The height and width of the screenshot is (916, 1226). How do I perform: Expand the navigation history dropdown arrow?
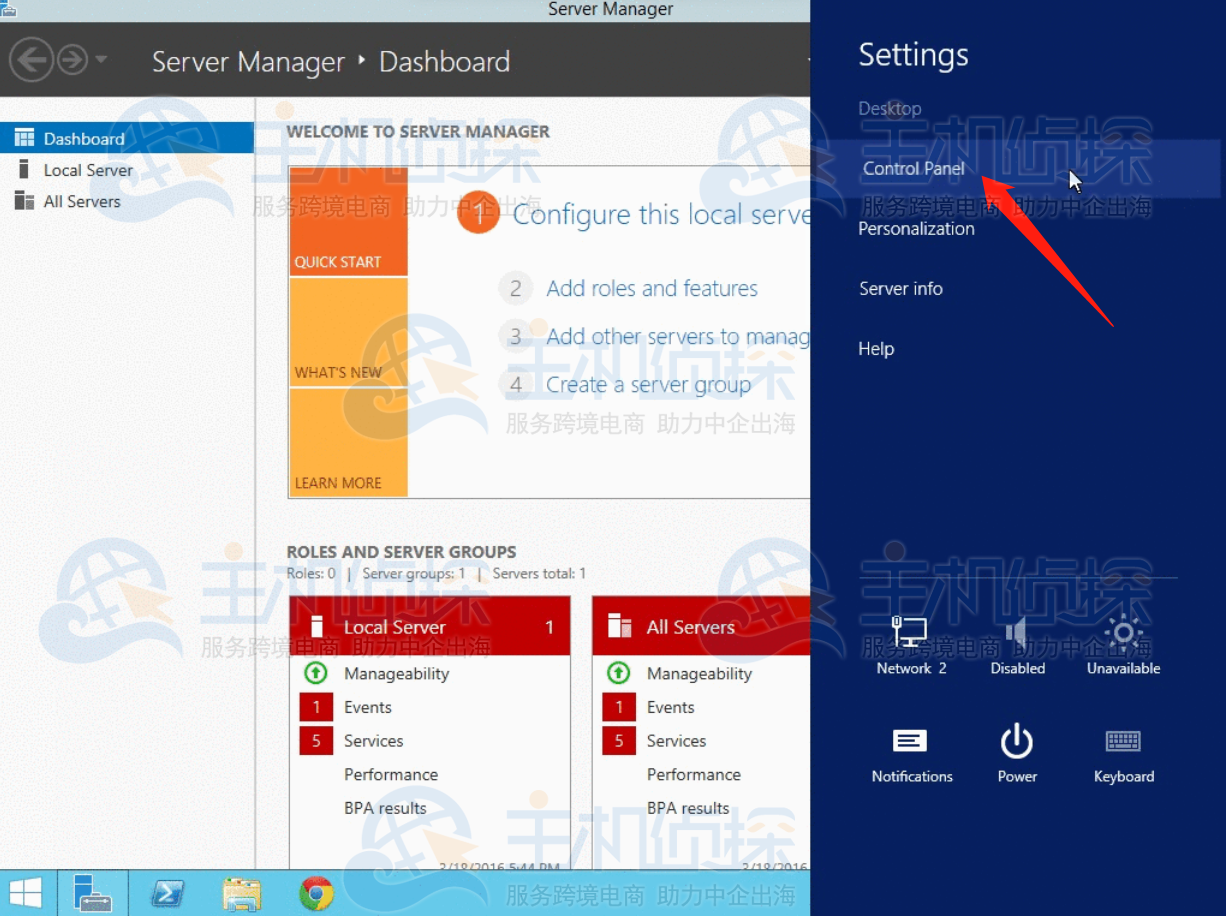(101, 60)
